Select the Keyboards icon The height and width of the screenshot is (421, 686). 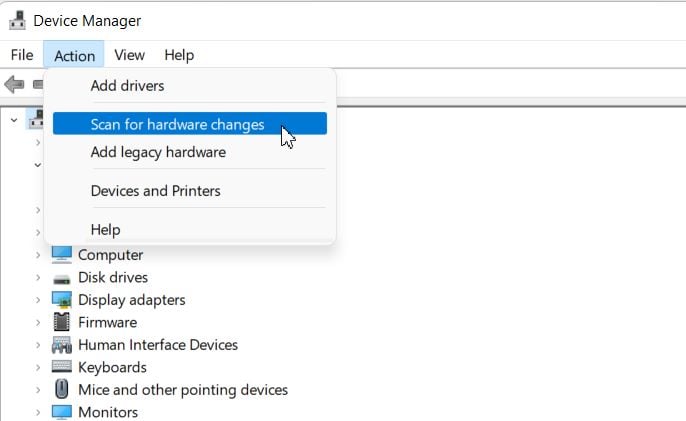click(x=62, y=366)
